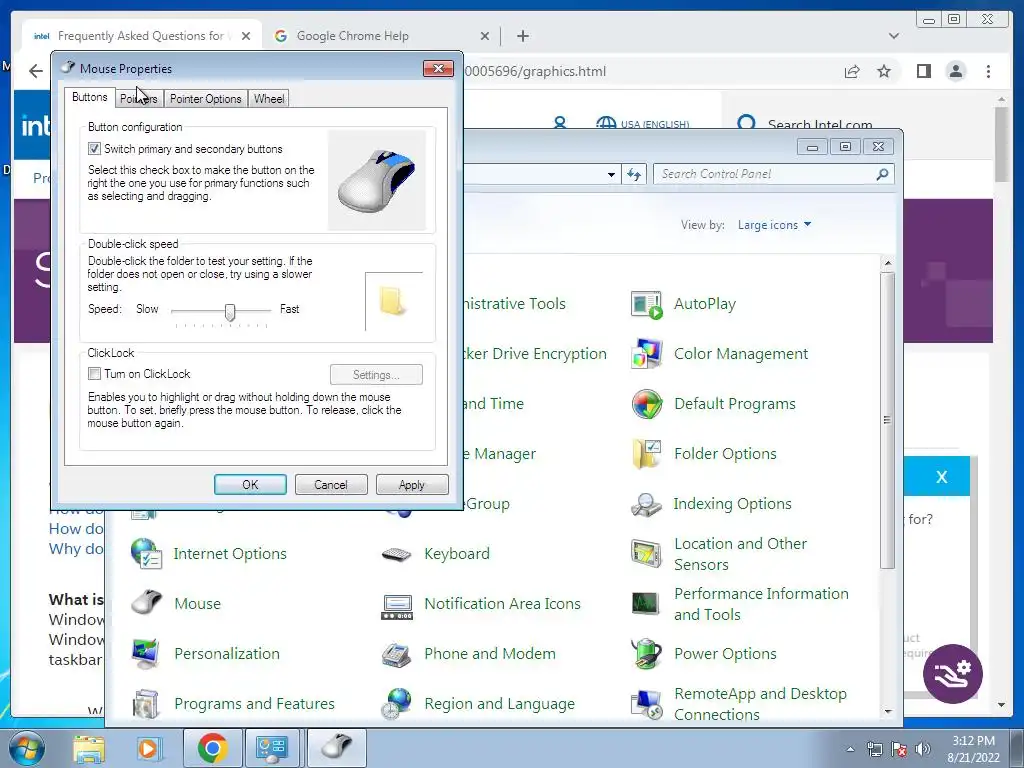
Task: Toggle the Chrome side panel icon
Action: tap(923, 71)
